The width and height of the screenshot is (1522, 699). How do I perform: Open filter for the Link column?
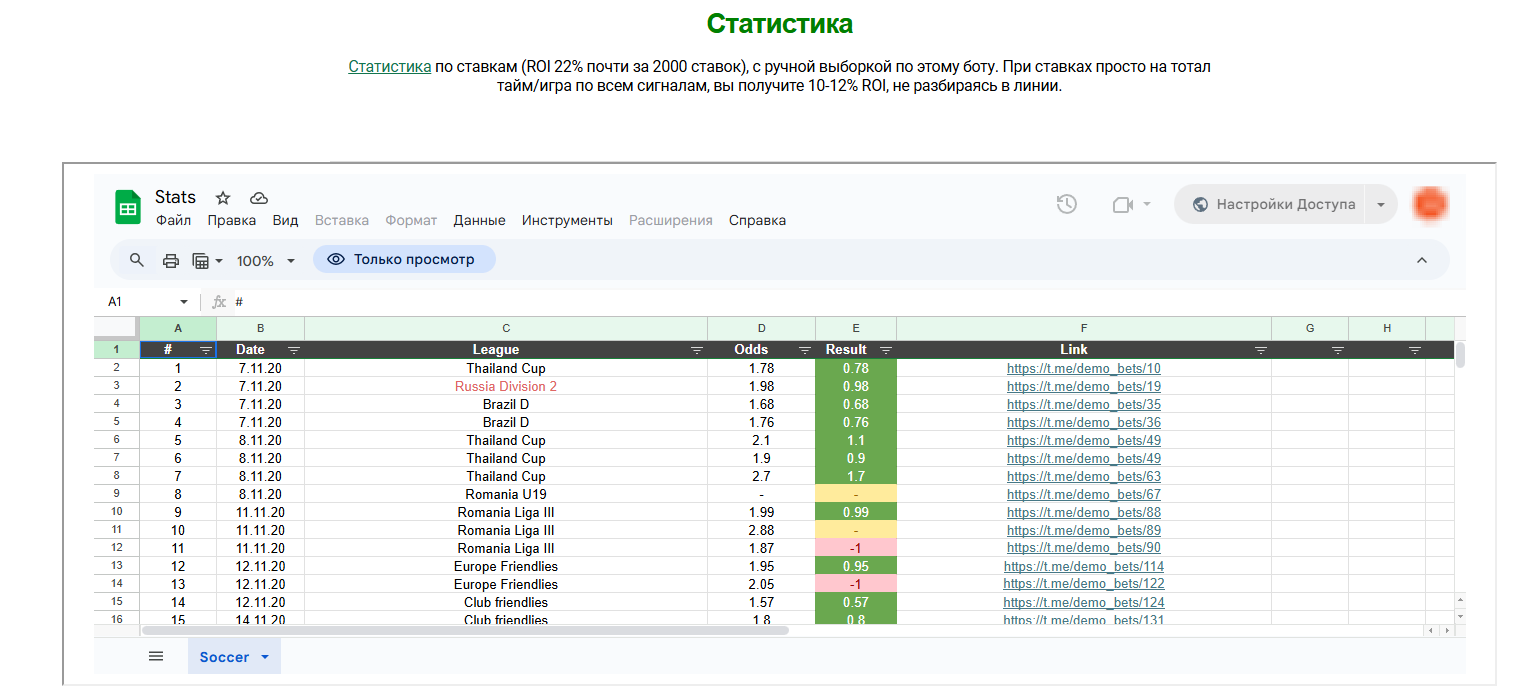[1260, 350]
